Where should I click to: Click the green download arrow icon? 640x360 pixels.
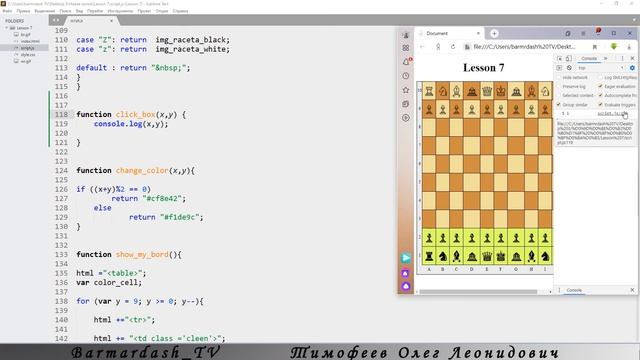(x=614, y=47)
